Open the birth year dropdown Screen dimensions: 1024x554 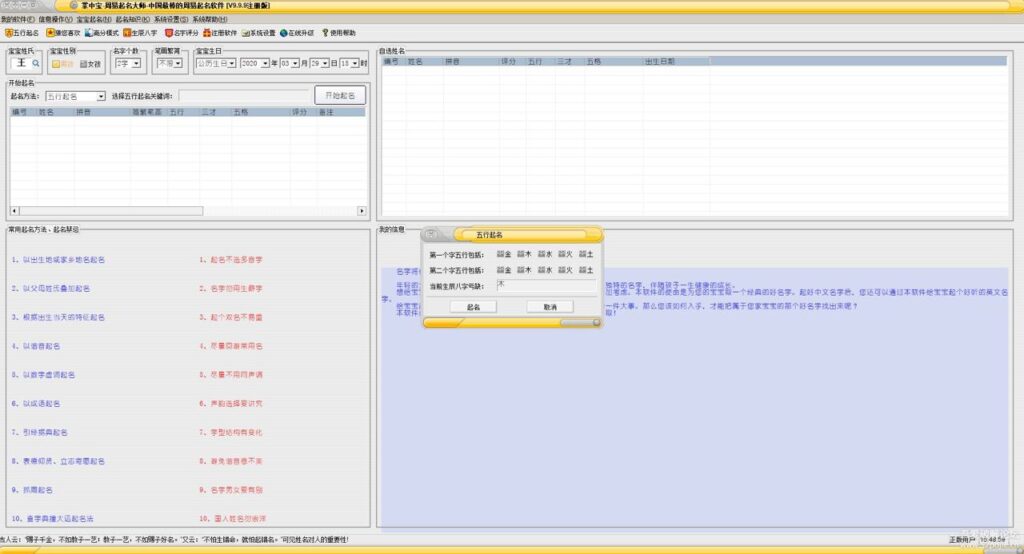[263, 63]
